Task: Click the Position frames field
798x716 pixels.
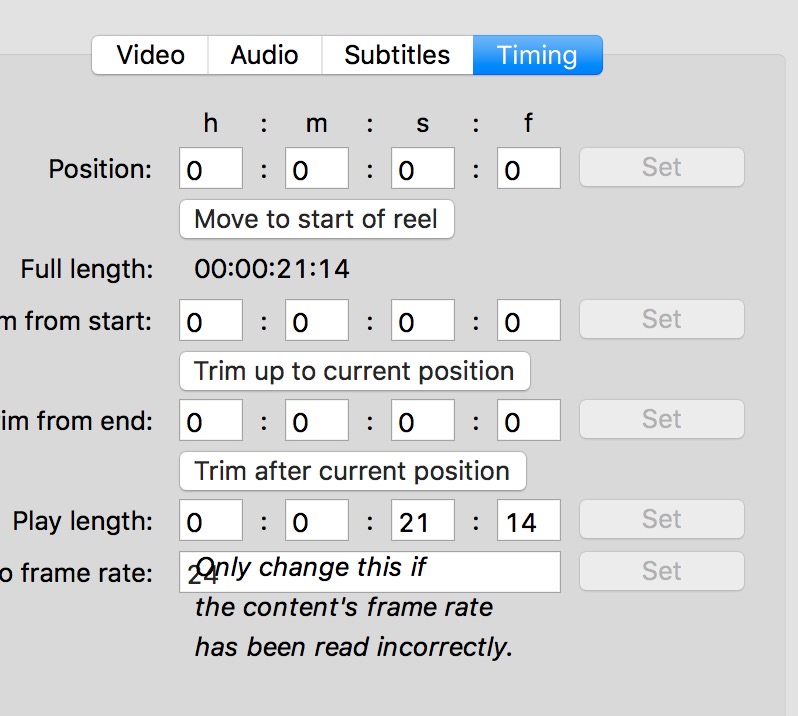Action: coord(529,169)
